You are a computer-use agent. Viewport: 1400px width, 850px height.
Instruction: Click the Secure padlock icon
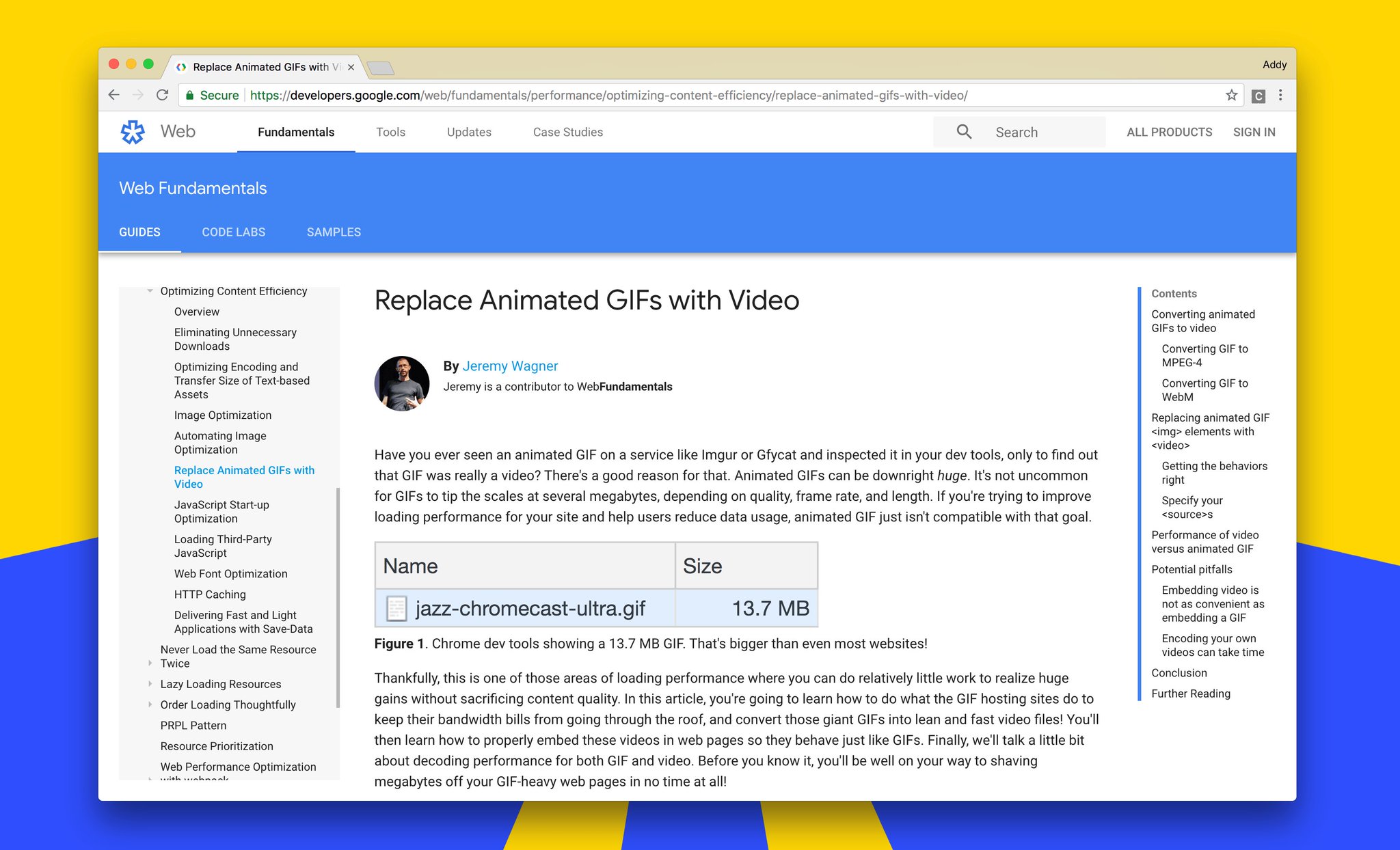189,95
